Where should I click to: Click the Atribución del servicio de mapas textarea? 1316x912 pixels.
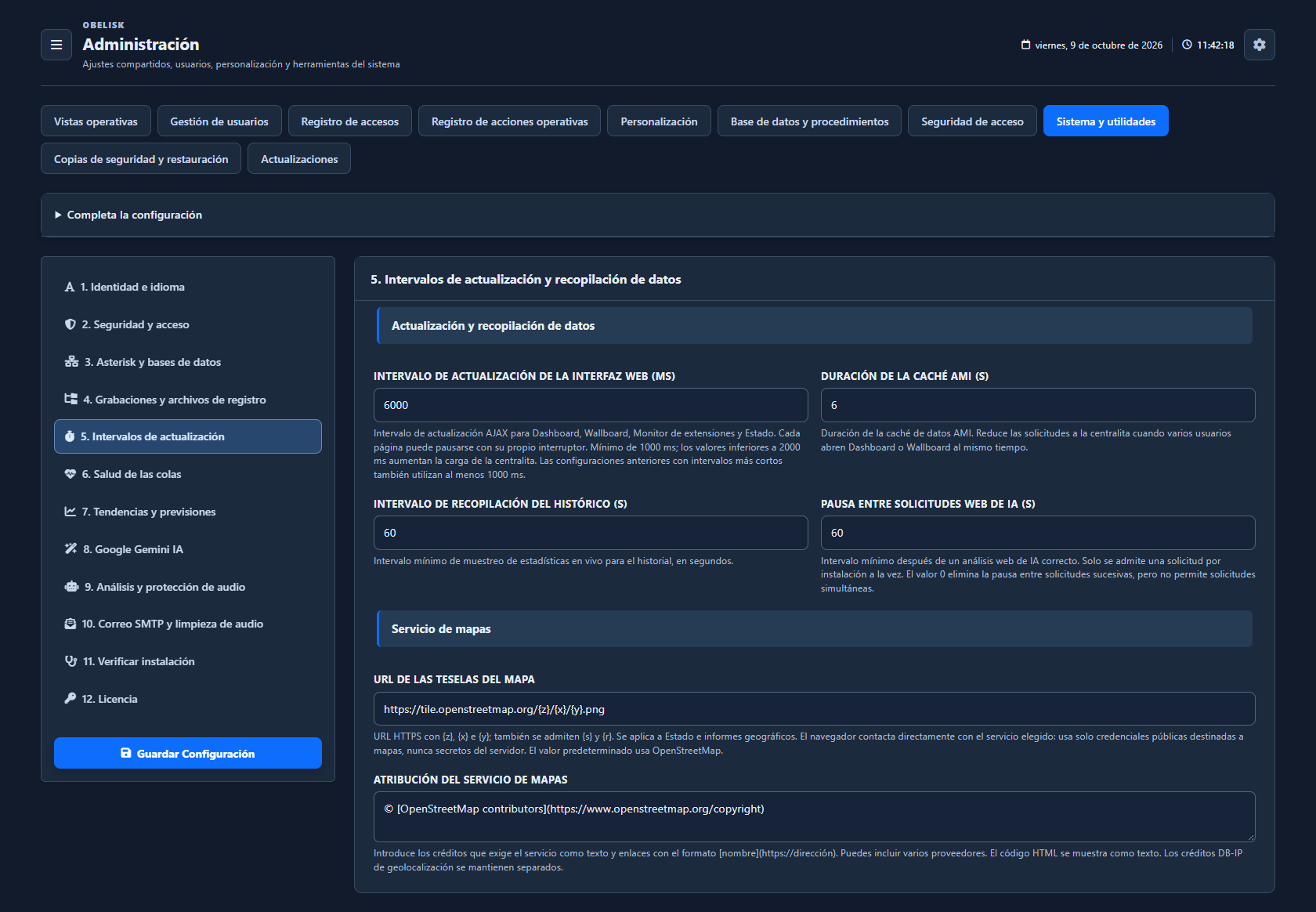pyautogui.click(x=815, y=816)
